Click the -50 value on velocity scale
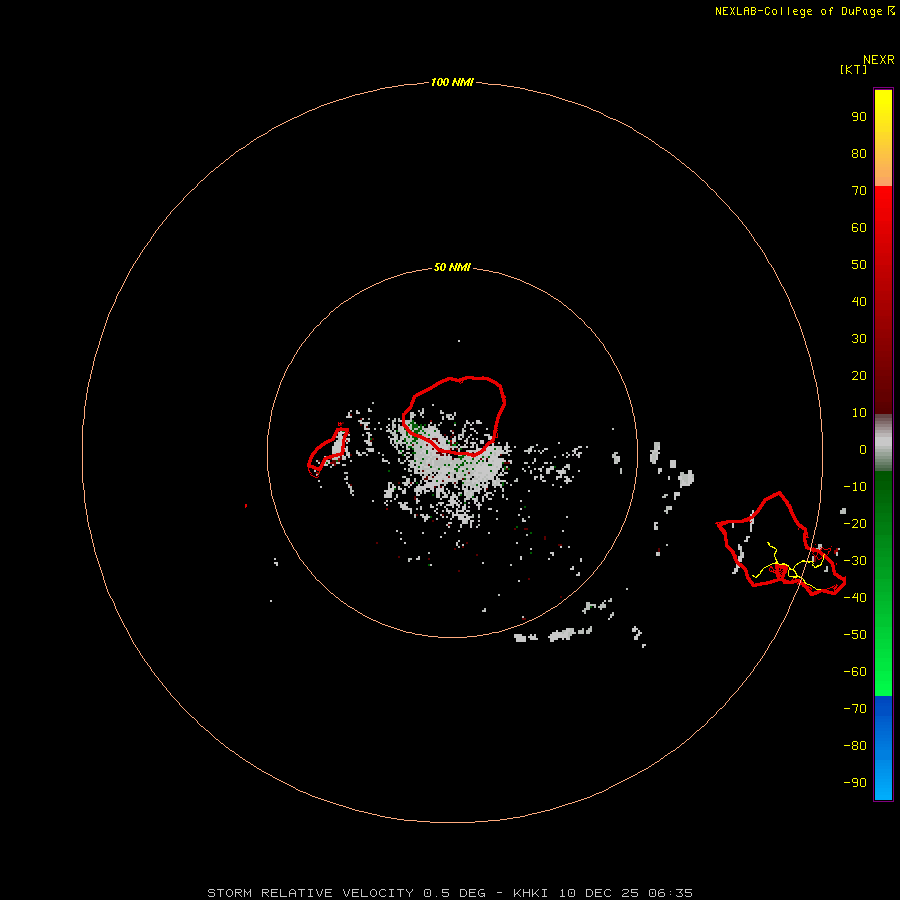 [x=855, y=635]
